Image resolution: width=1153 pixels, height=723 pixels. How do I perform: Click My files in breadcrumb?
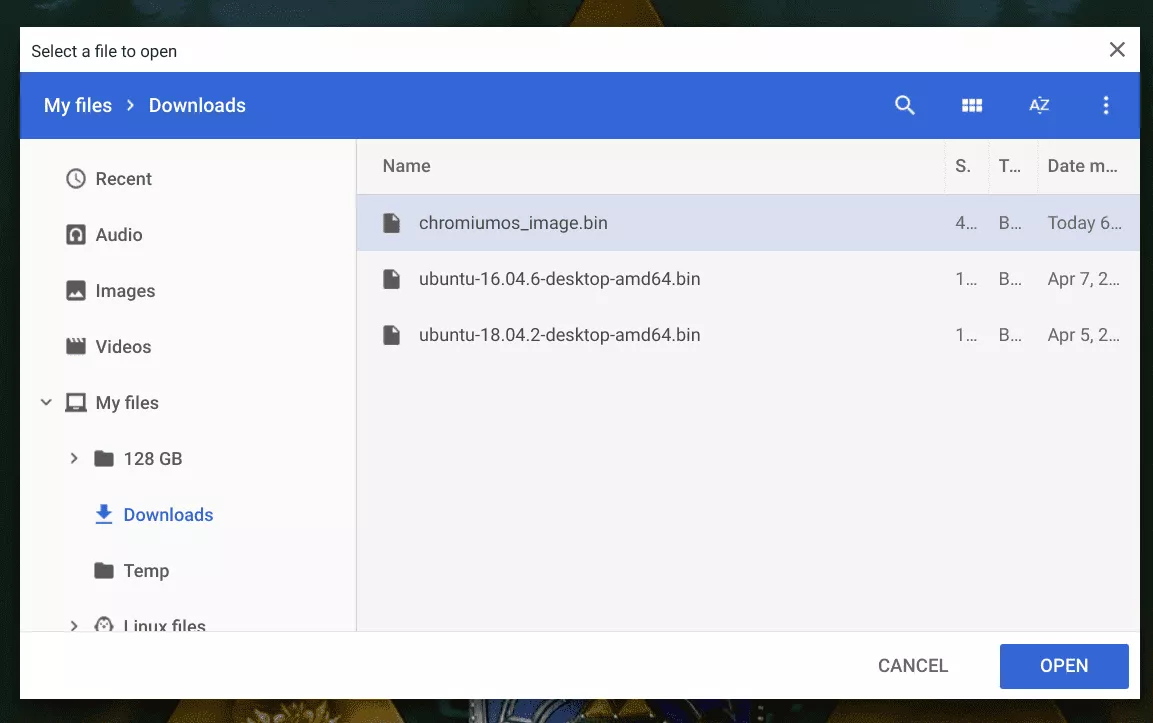(78, 106)
